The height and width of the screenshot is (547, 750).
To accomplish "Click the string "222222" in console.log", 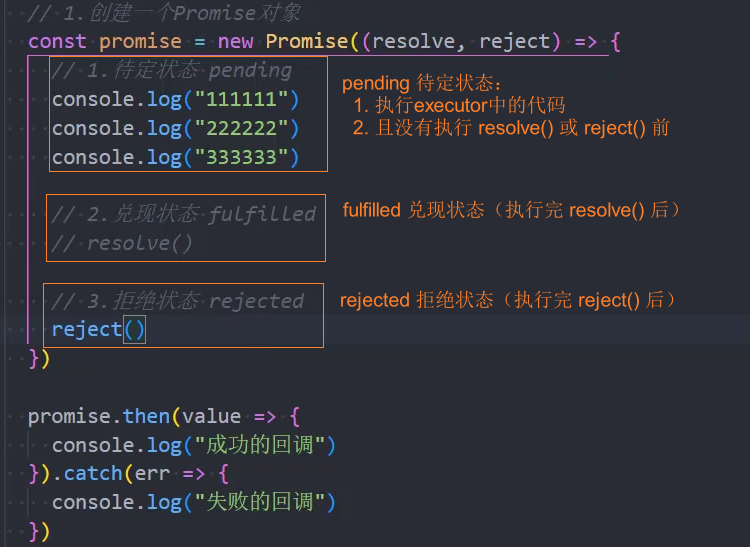I will (x=241, y=128).
